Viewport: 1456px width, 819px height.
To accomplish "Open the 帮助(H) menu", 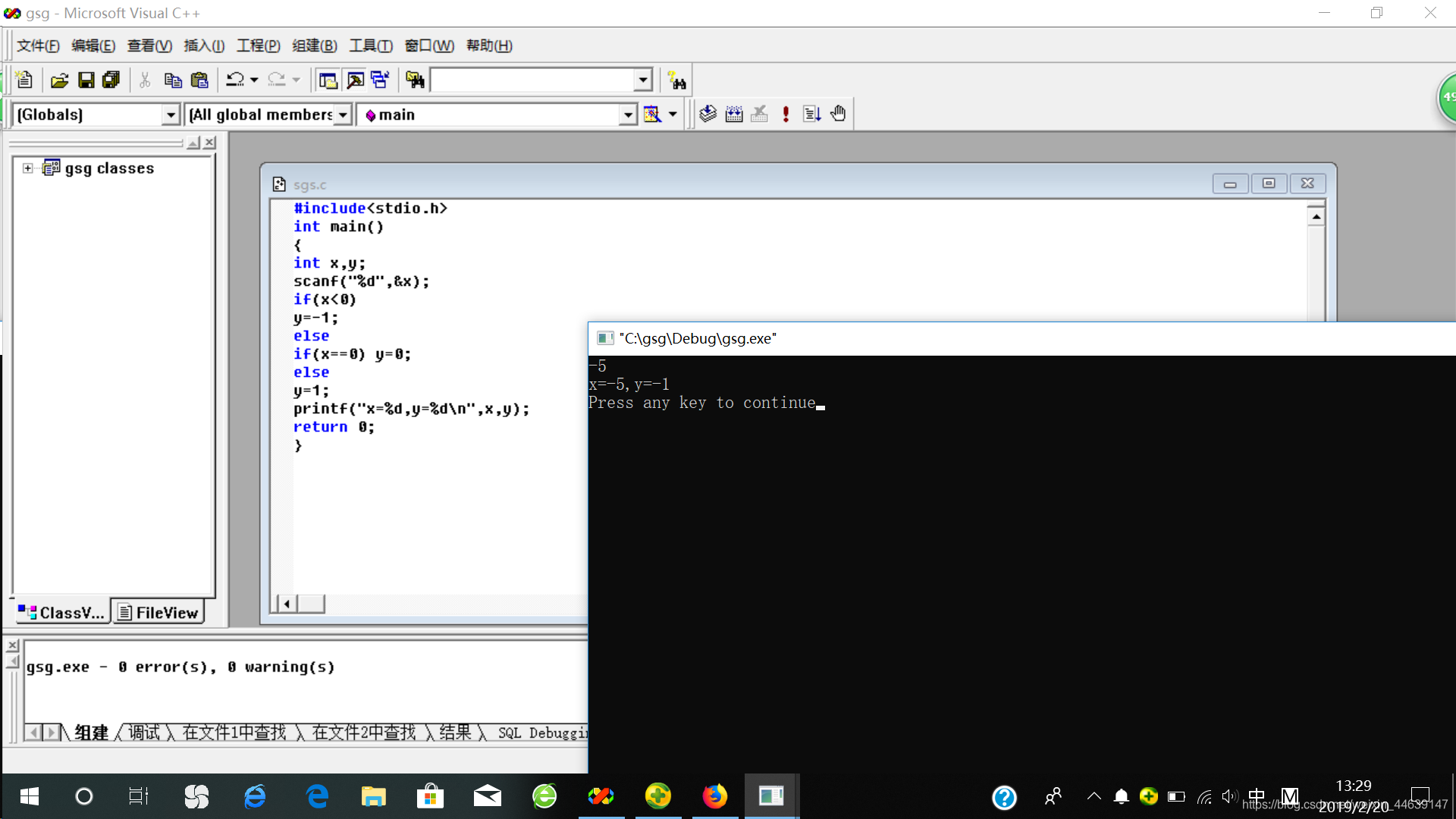I will 489,45.
